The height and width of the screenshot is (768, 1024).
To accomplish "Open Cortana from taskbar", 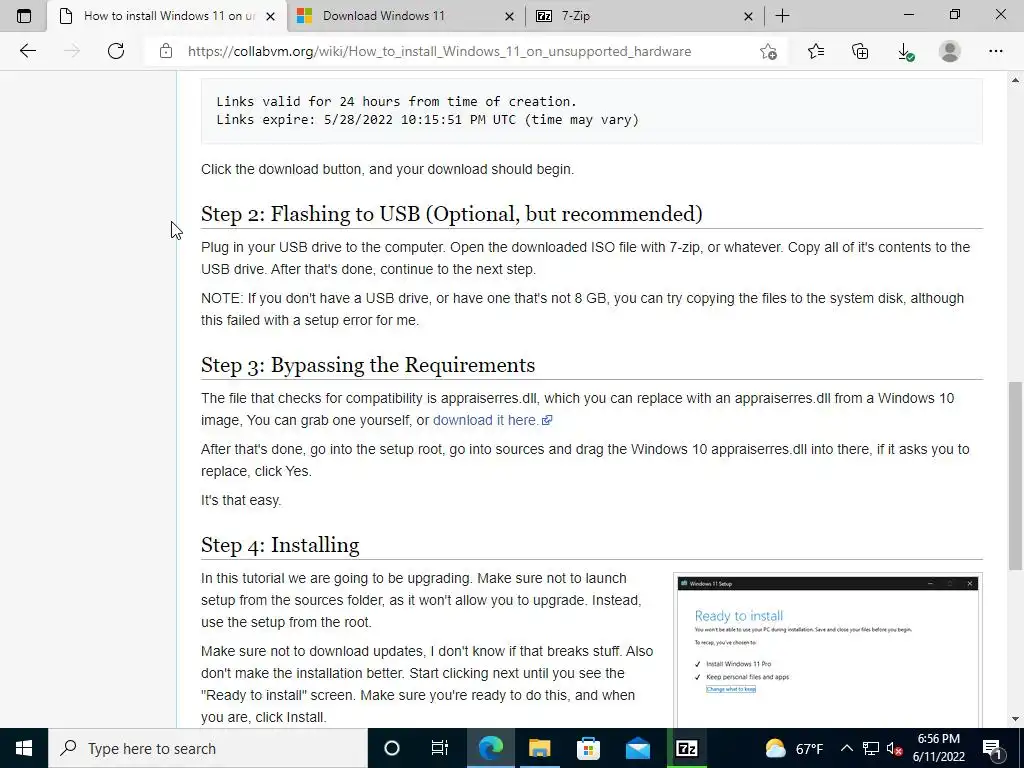I will 392,748.
